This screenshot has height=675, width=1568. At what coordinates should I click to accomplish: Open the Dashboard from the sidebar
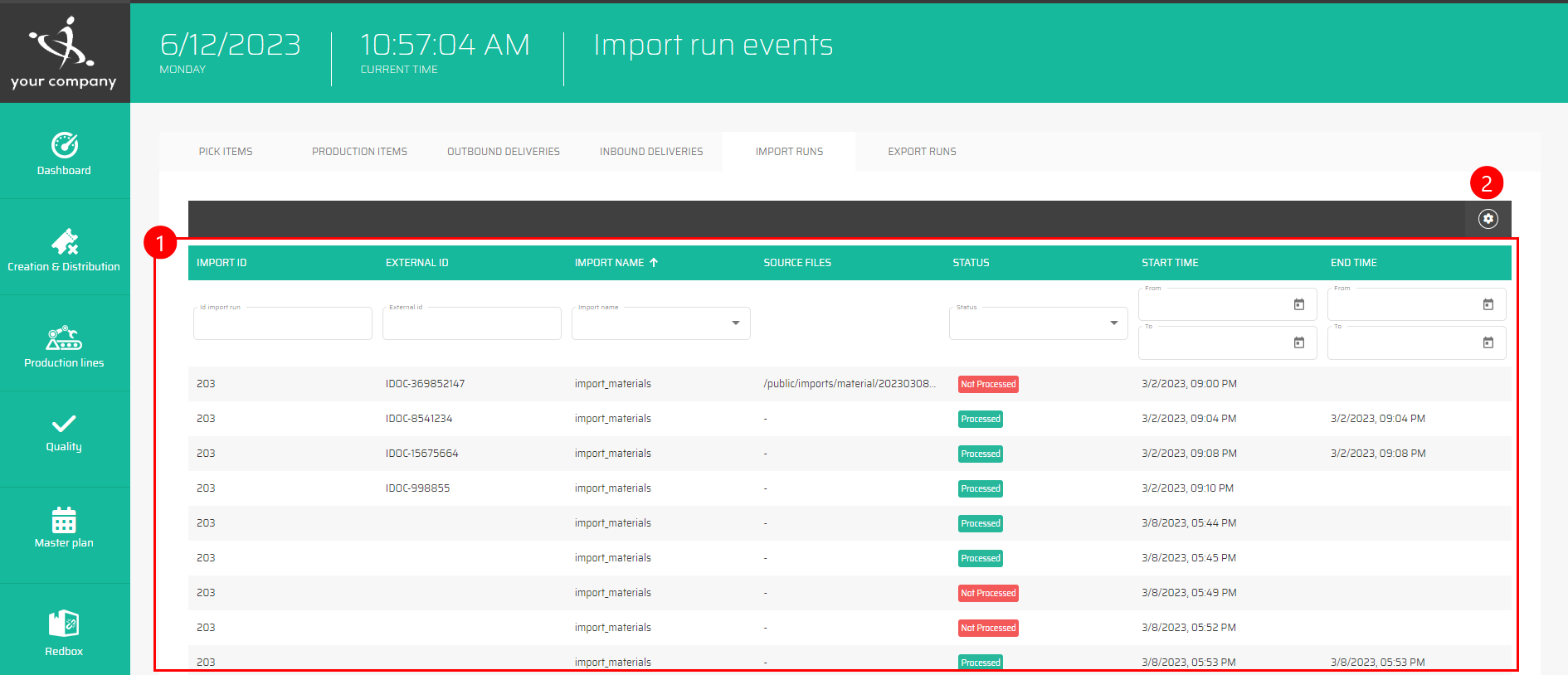(x=64, y=154)
